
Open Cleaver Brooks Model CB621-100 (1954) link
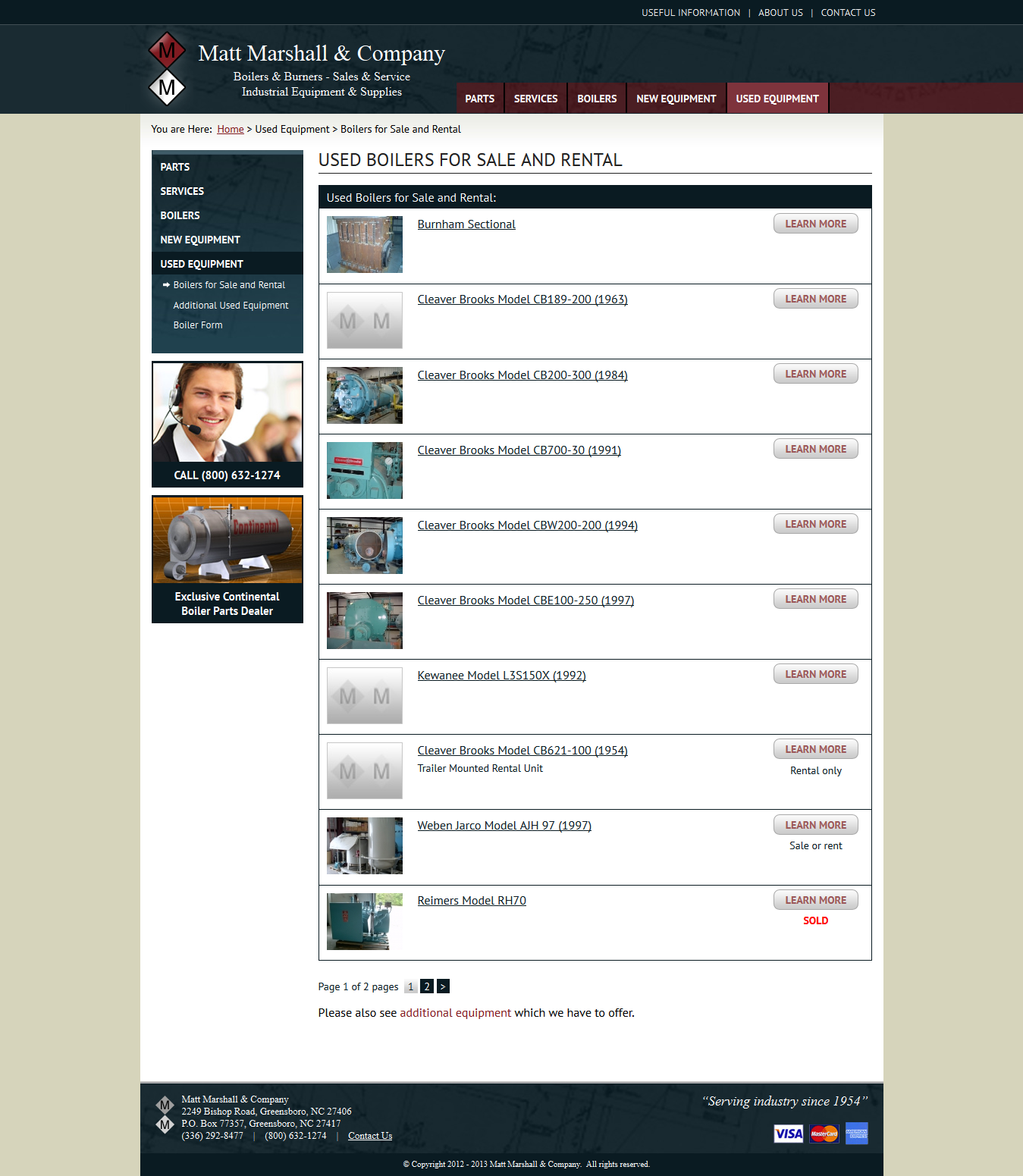[x=522, y=751]
